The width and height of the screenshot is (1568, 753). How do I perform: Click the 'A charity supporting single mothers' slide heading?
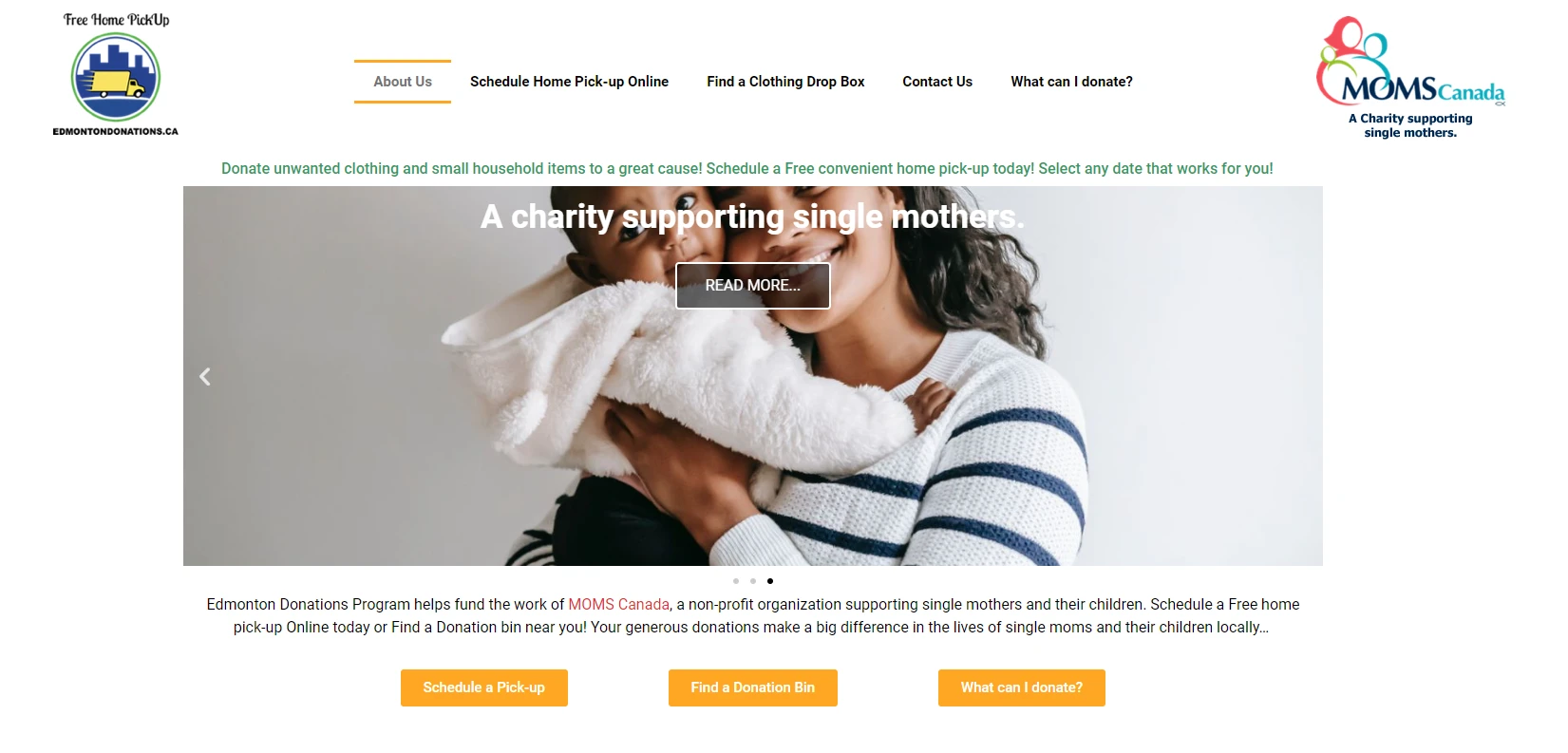click(x=753, y=217)
